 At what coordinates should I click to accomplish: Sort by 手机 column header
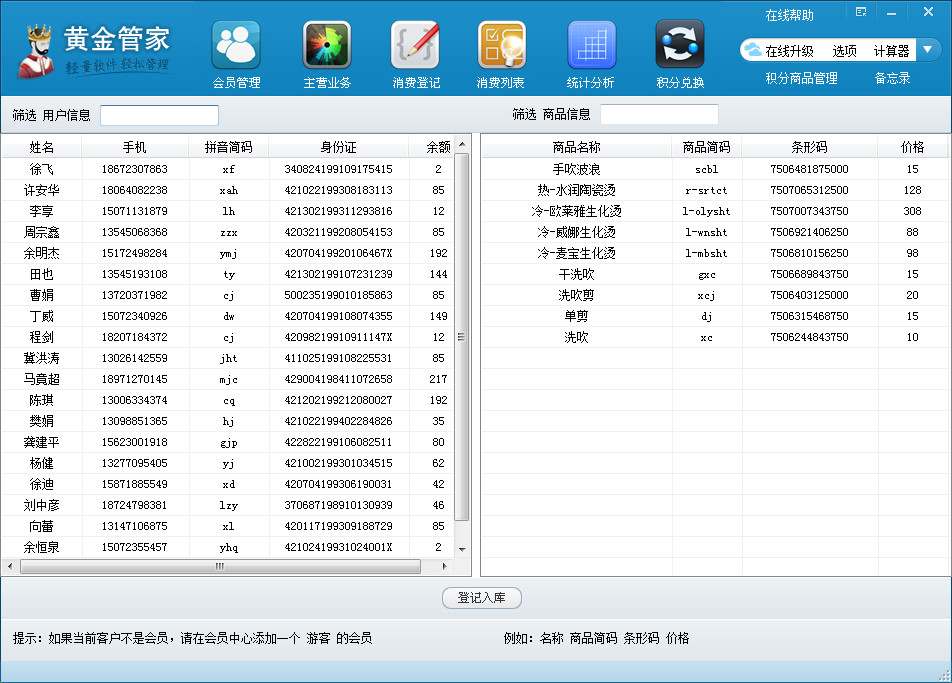click(x=135, y=147)
